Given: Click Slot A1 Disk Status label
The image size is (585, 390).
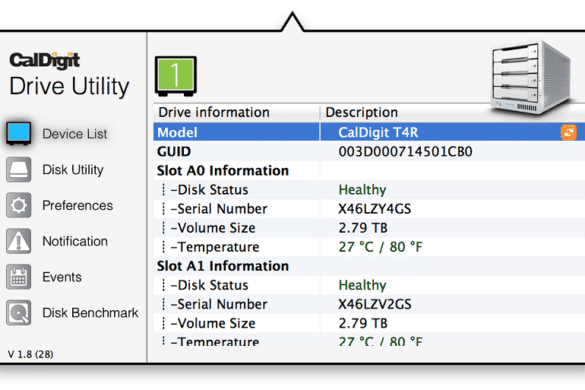Looking at the screenshot, I should [209, 285].
